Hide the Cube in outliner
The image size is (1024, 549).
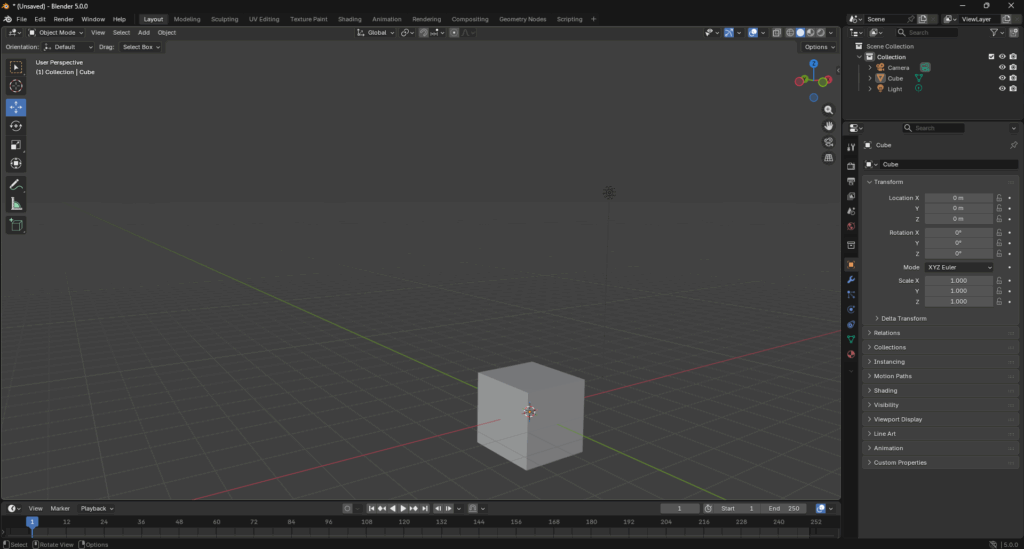[1001, 78]
